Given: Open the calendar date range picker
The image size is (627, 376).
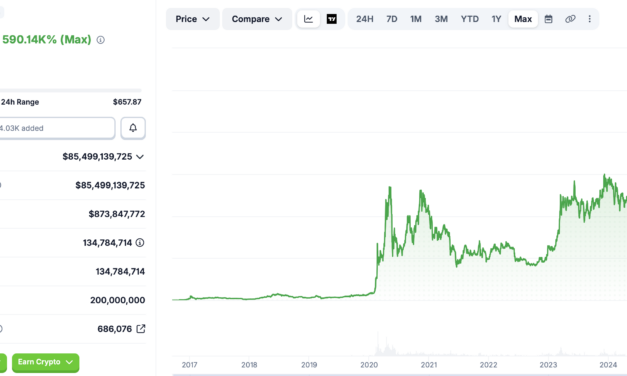Looking at the screenshot, I should 549,19.
